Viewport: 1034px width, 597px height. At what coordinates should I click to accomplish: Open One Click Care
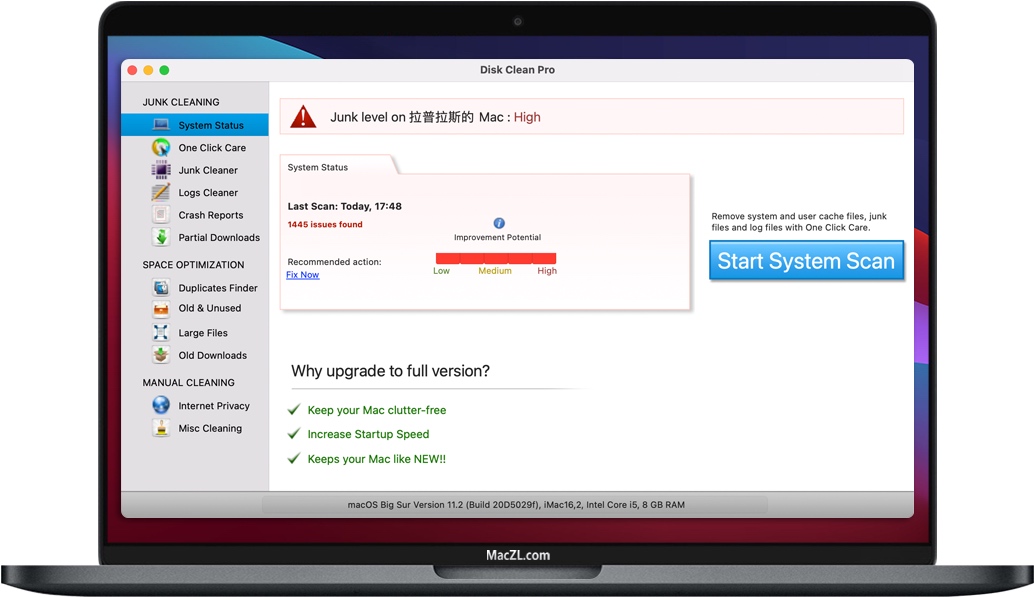[214, 147]
